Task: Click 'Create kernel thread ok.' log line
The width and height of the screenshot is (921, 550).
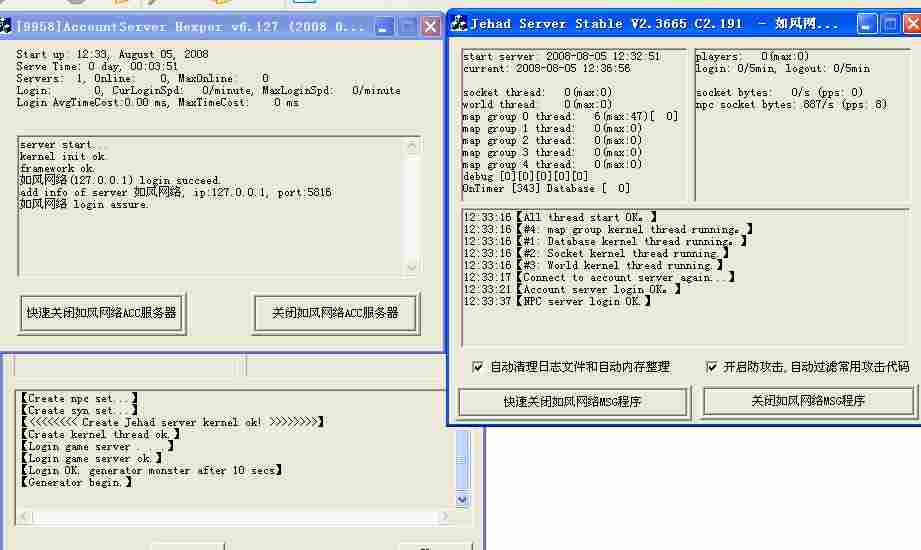Action: click(x=100, y=435)
